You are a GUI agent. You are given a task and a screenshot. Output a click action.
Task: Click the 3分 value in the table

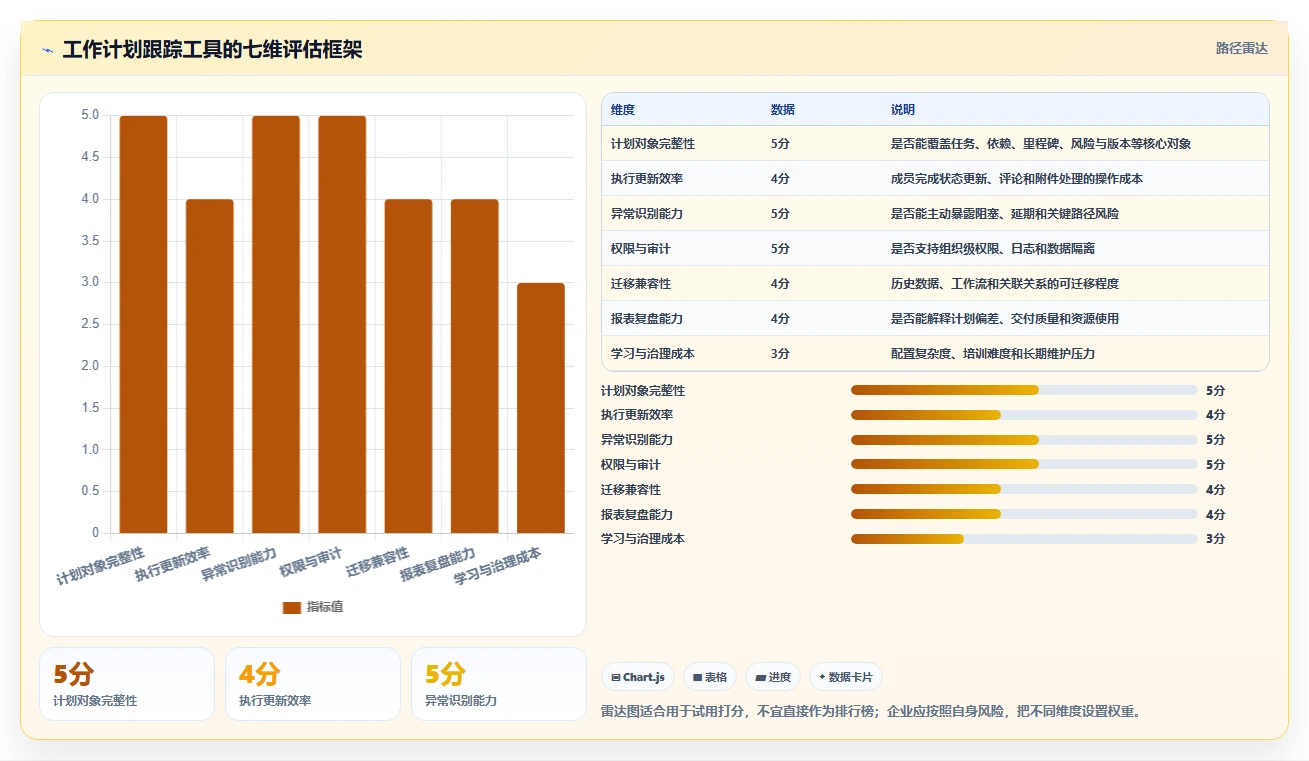[x=780, y=354]
